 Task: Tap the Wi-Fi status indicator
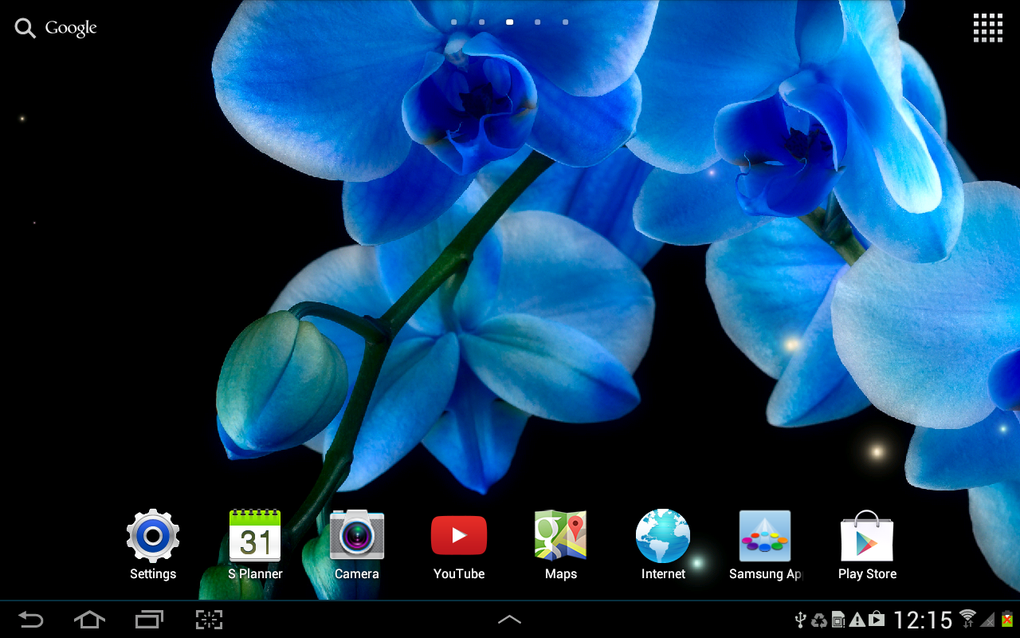tap(968, 620)
